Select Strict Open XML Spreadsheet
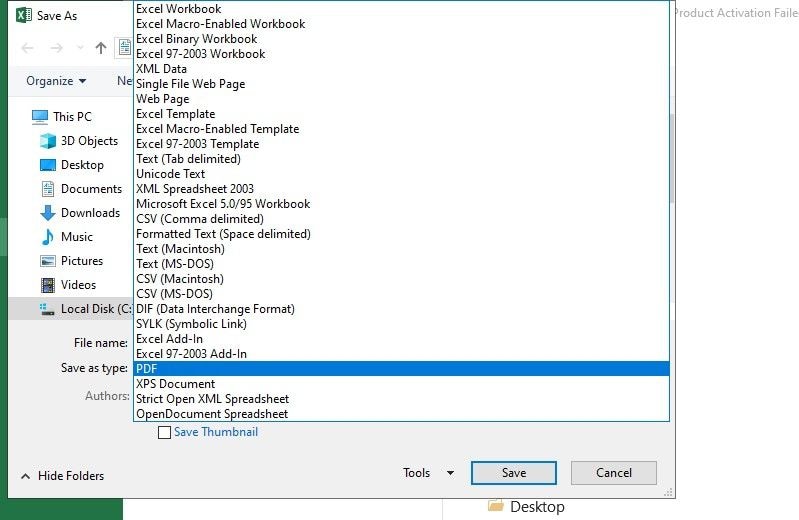The image size is (799, 520). 401,399
